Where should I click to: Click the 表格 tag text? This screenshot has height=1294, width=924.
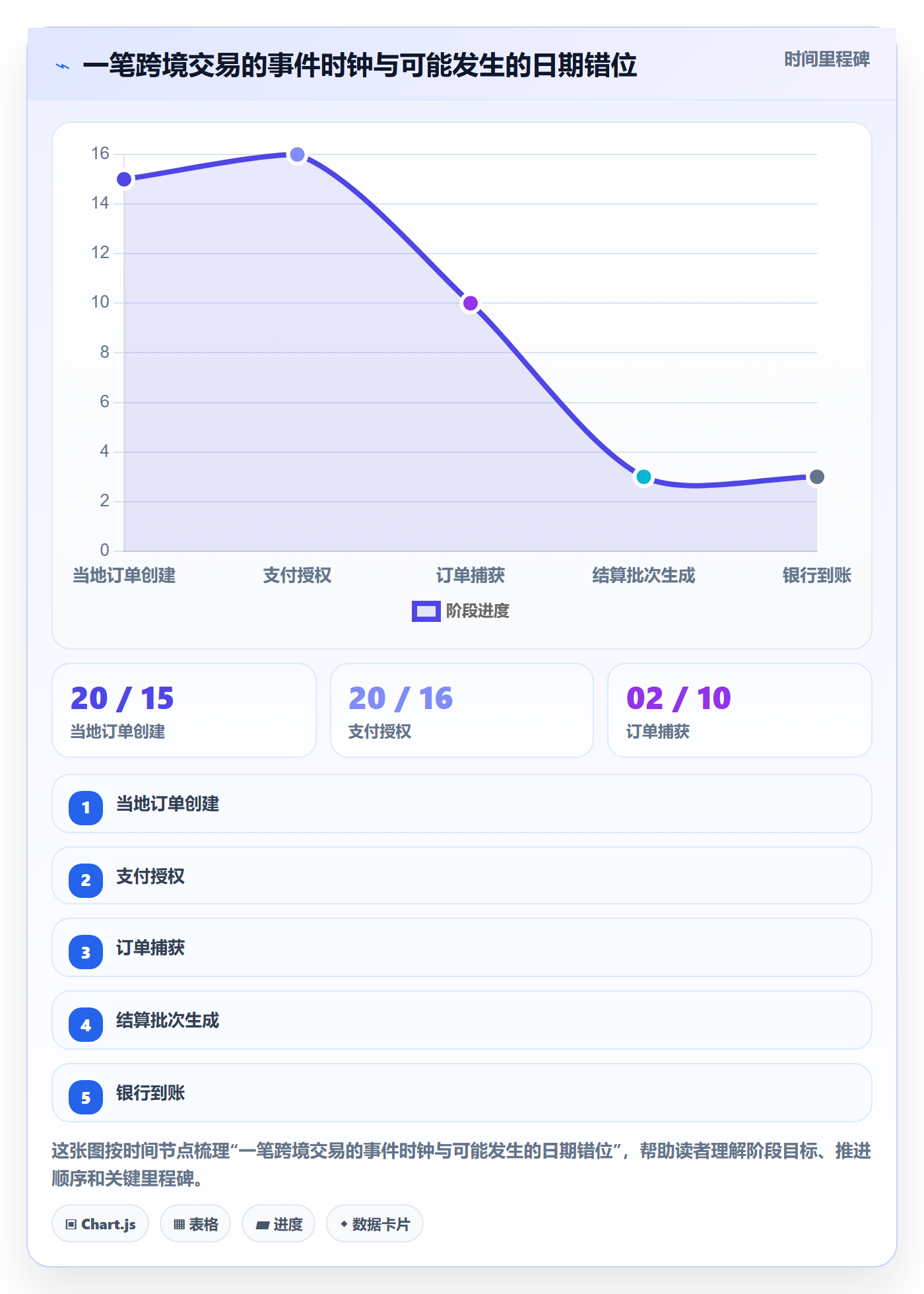coord(203,1225)
